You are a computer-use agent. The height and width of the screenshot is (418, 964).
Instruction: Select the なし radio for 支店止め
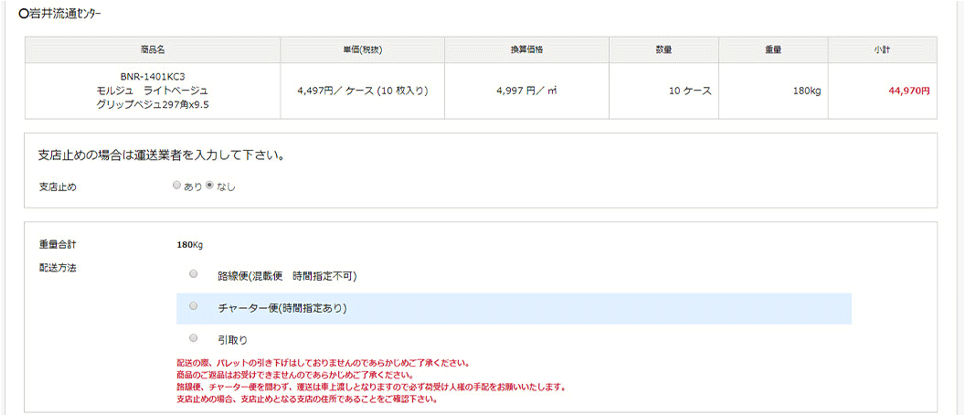click(x=209, y=185)
